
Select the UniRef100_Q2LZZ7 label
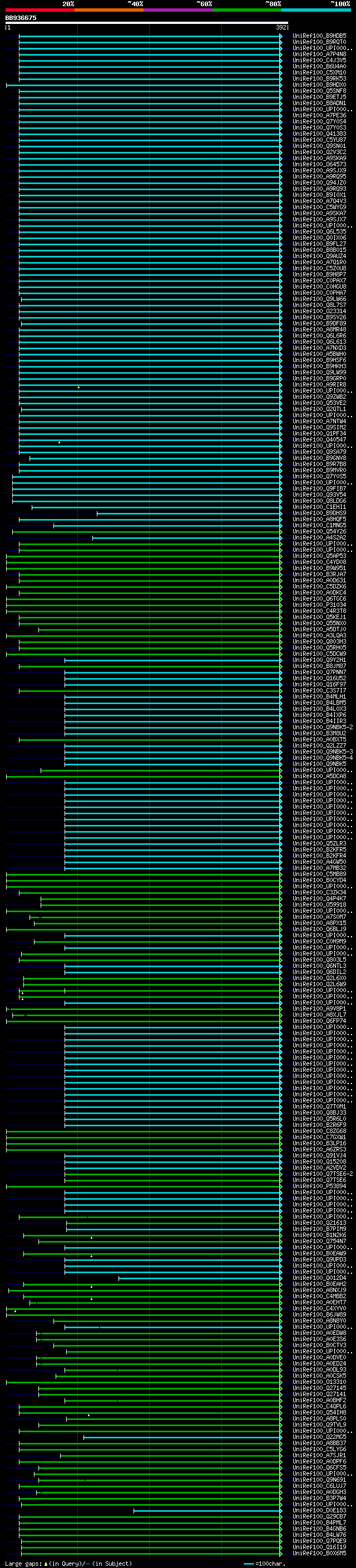(319, 745)
